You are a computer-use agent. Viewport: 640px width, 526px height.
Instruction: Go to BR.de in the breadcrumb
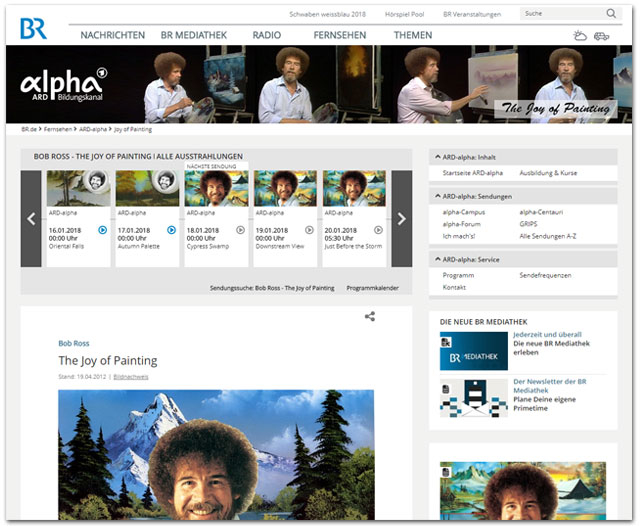[29, 129]
